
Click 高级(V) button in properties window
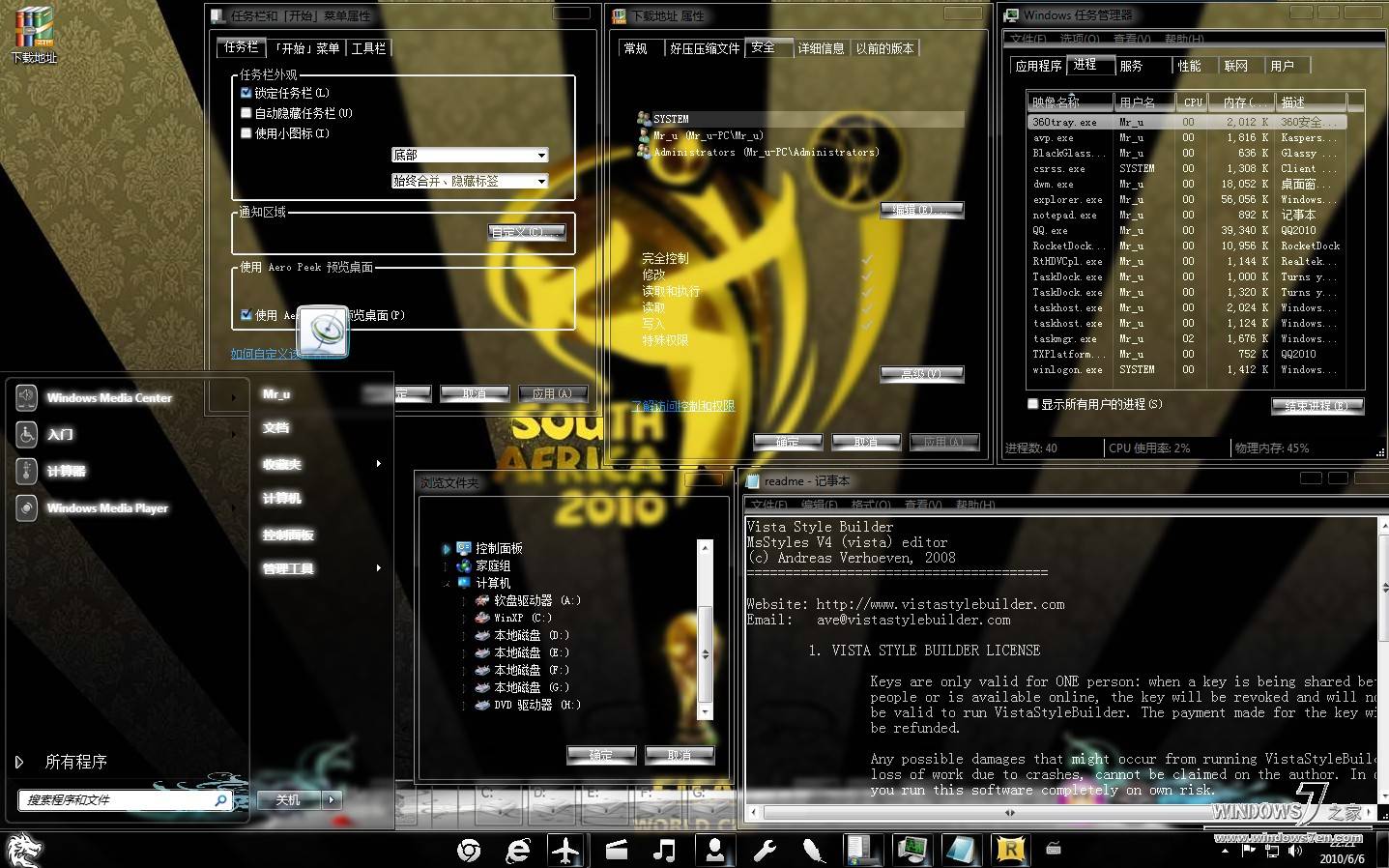(x=922, y=374)
